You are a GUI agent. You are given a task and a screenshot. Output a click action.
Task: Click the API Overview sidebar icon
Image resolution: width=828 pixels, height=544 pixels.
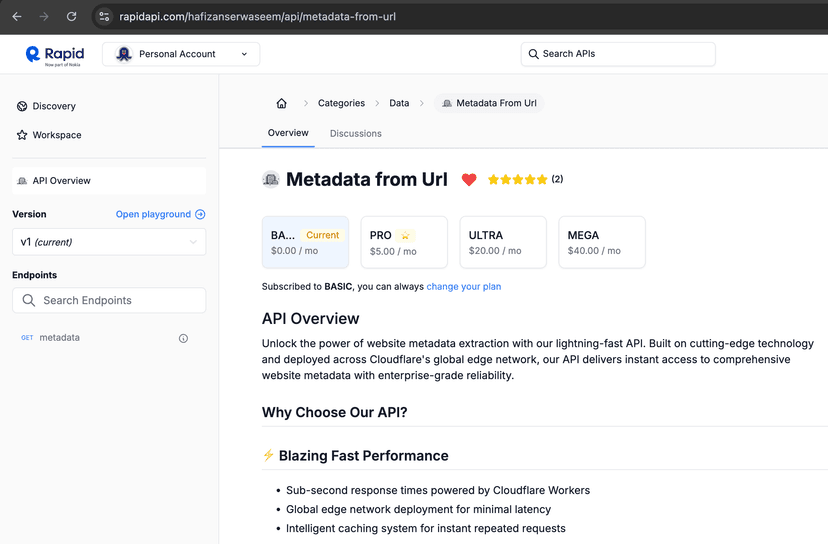coord(22,181)
